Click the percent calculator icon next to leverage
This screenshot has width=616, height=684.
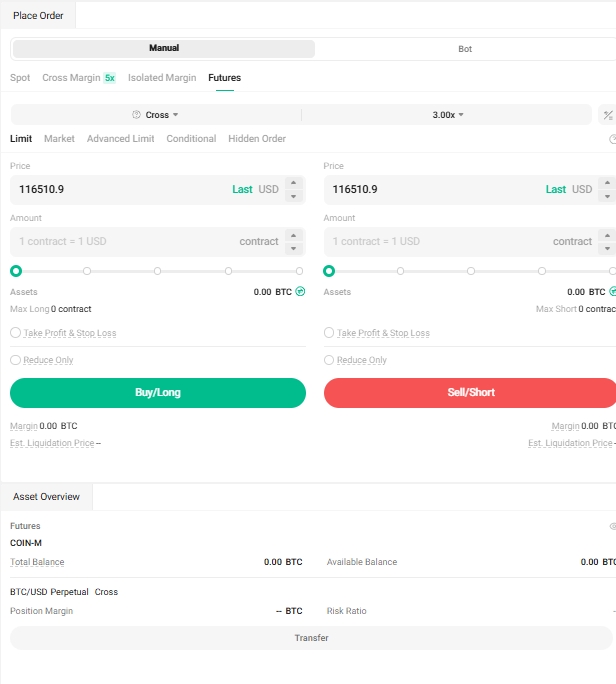(607, 115)
